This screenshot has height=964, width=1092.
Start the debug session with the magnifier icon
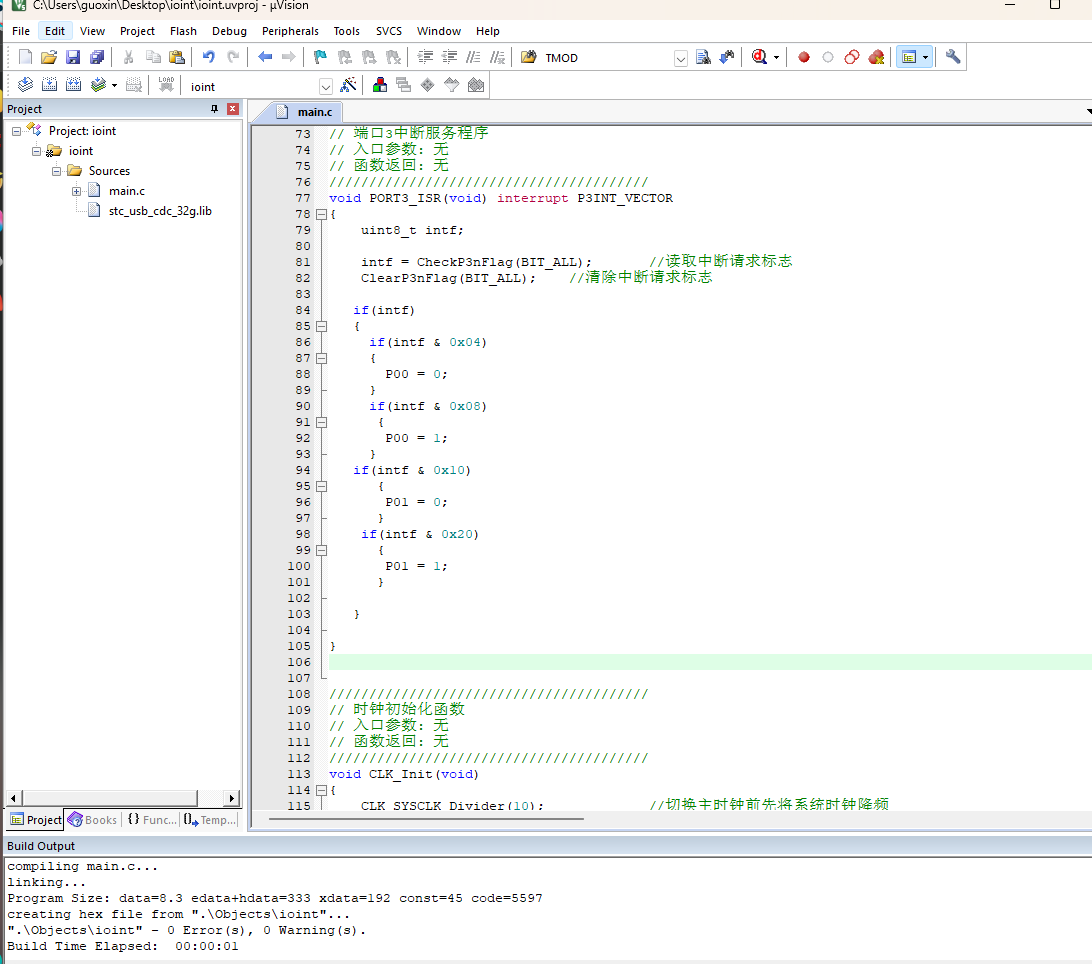click(x=759, y=57)
